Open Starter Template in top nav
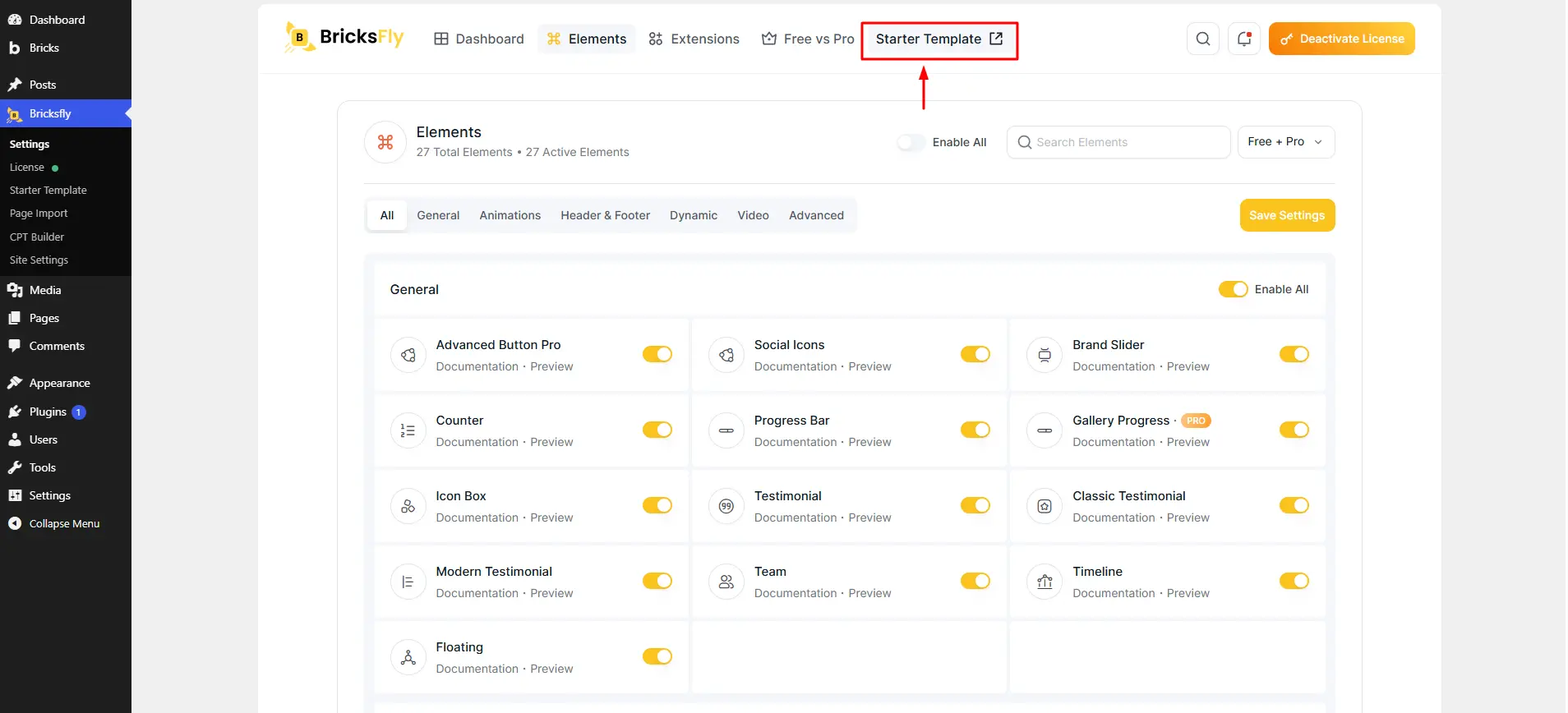Image resolution: width=1568 pixels, height=713 pixels. 939,39
